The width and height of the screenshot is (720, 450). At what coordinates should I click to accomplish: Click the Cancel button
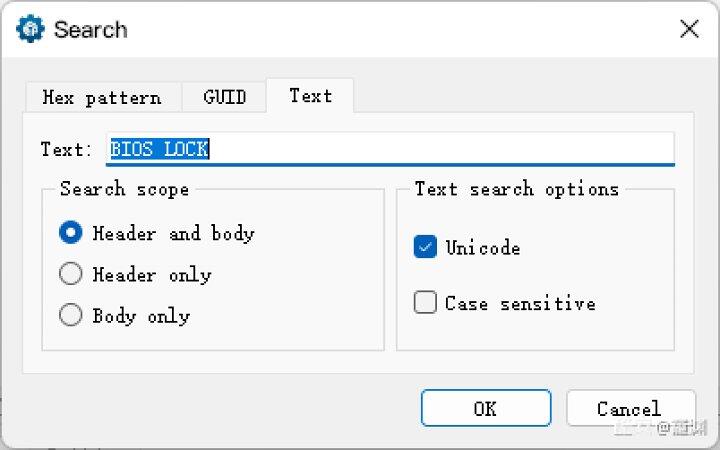click(x=630, y=408)
